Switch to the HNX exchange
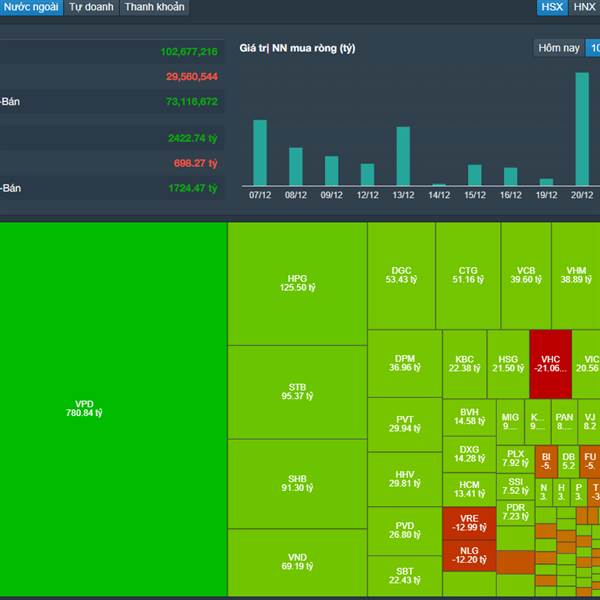The image size is (600, 600). coord(584,7)
